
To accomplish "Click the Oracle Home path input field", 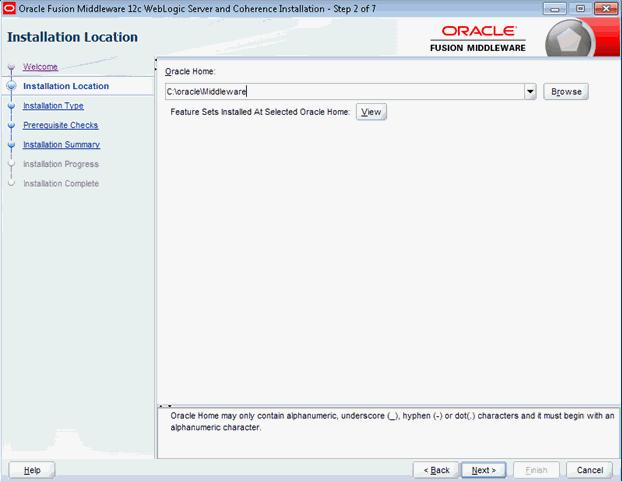I will click(x=344, y=92).
